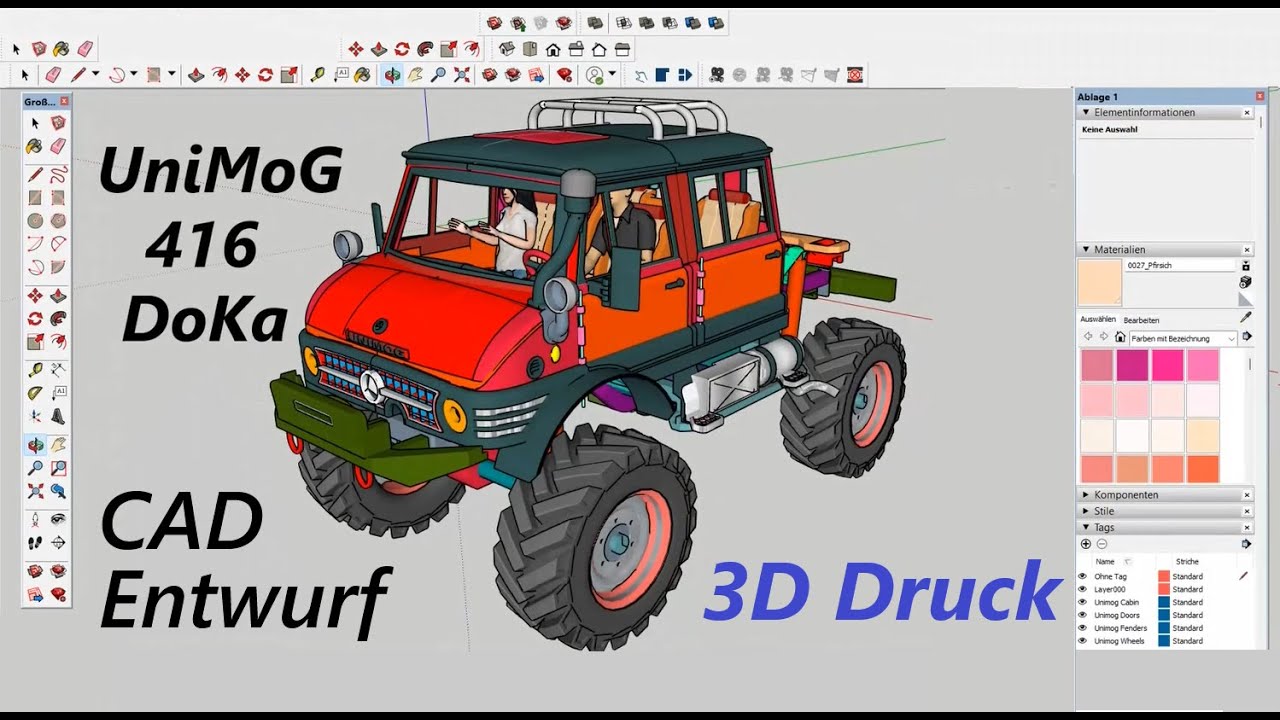
Task: Toggle visibility of Layer000
Action: (1082, 589)
